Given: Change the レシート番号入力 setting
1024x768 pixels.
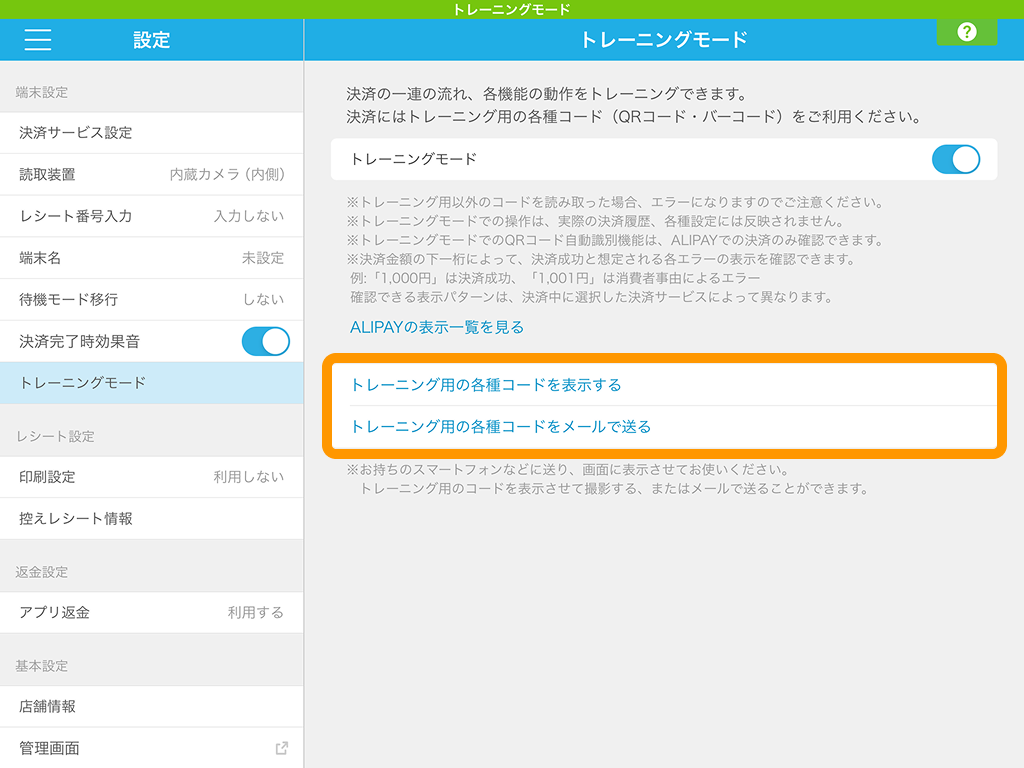Looking at the screenshot, I should click(151, 216).
